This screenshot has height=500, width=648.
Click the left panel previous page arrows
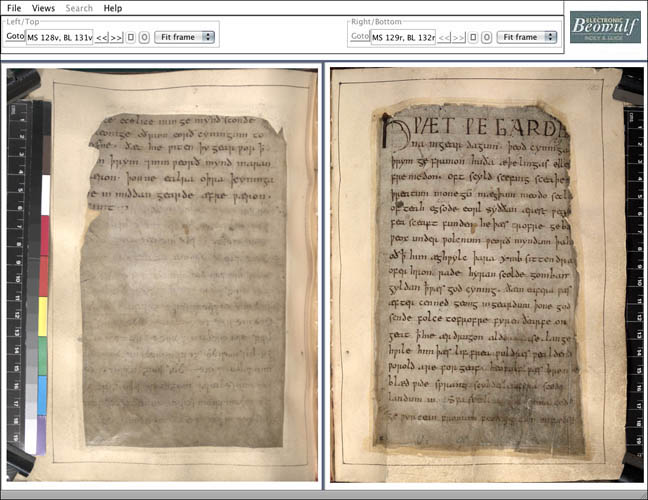click(101, 37)
